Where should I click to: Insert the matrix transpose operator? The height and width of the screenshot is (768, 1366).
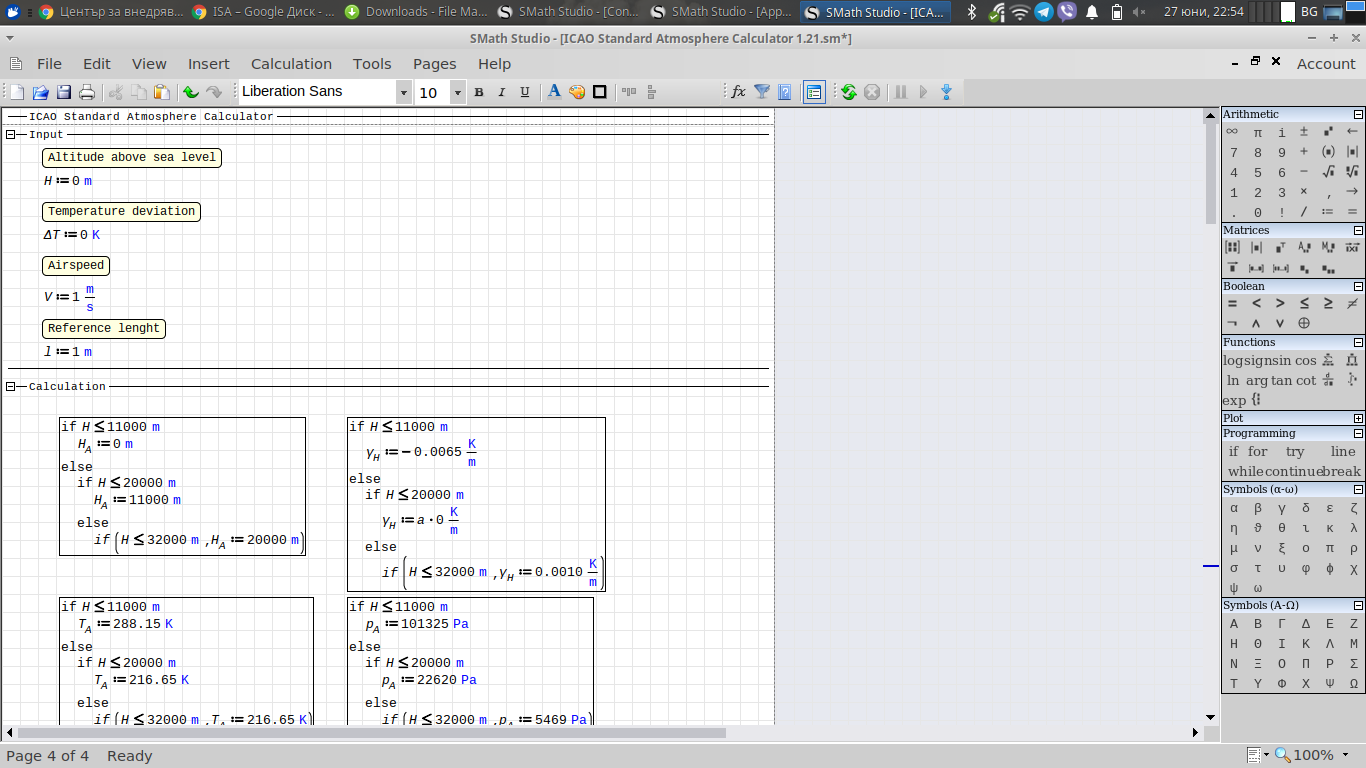point(1281,248)
